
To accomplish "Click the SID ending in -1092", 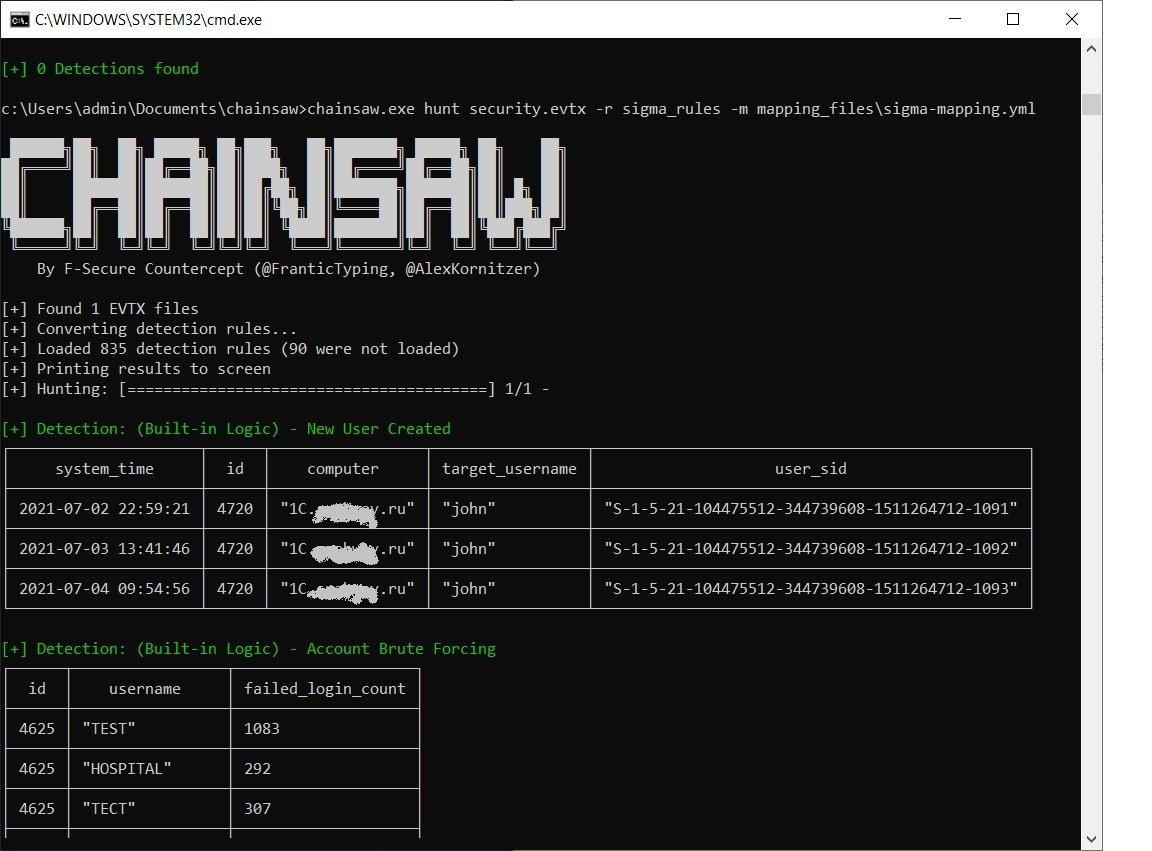I will pyautogui.click(x=811, y=549).
